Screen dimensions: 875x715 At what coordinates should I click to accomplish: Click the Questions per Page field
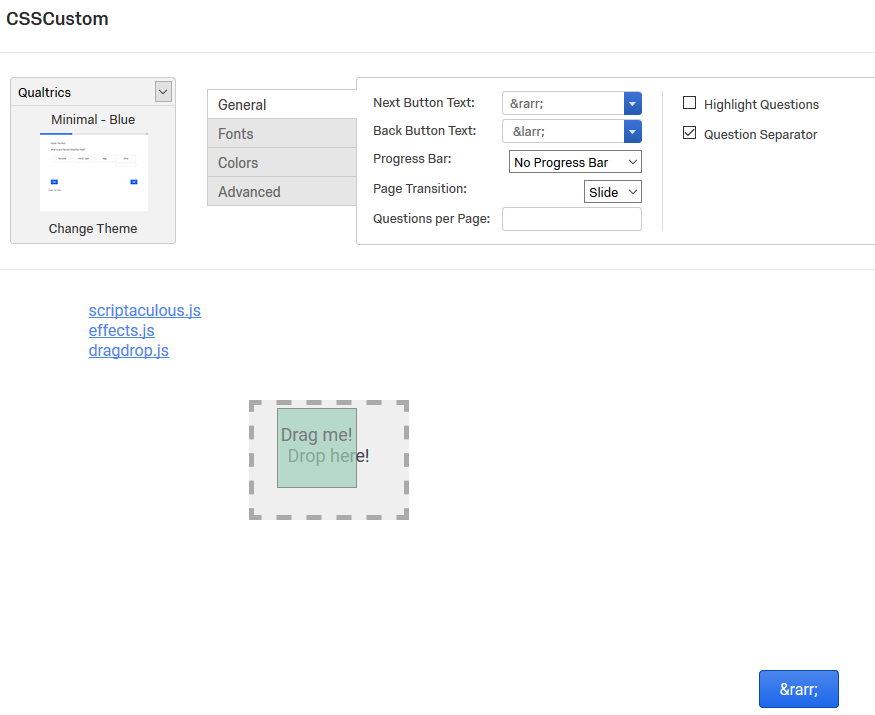coord(571,219)
